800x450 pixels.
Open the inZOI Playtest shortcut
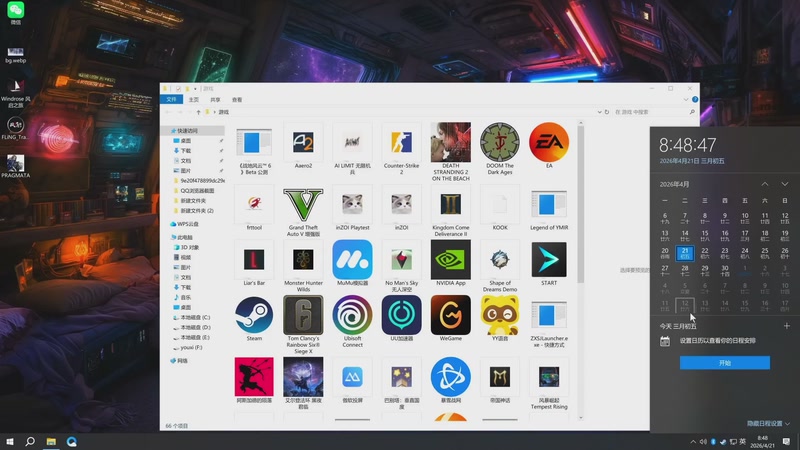[x=353, y=208]
